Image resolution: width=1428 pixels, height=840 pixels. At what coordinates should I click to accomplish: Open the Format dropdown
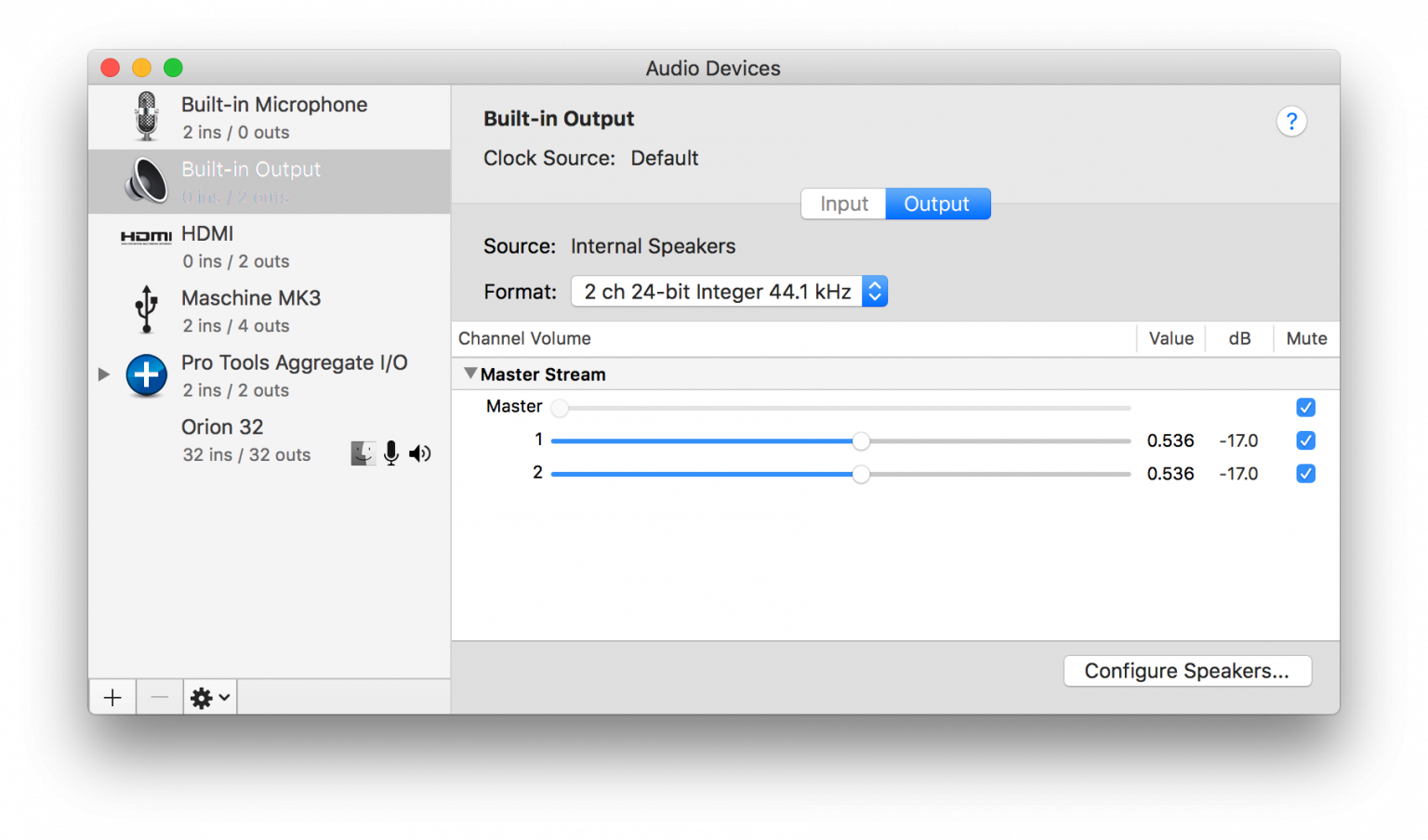[874, 291]
